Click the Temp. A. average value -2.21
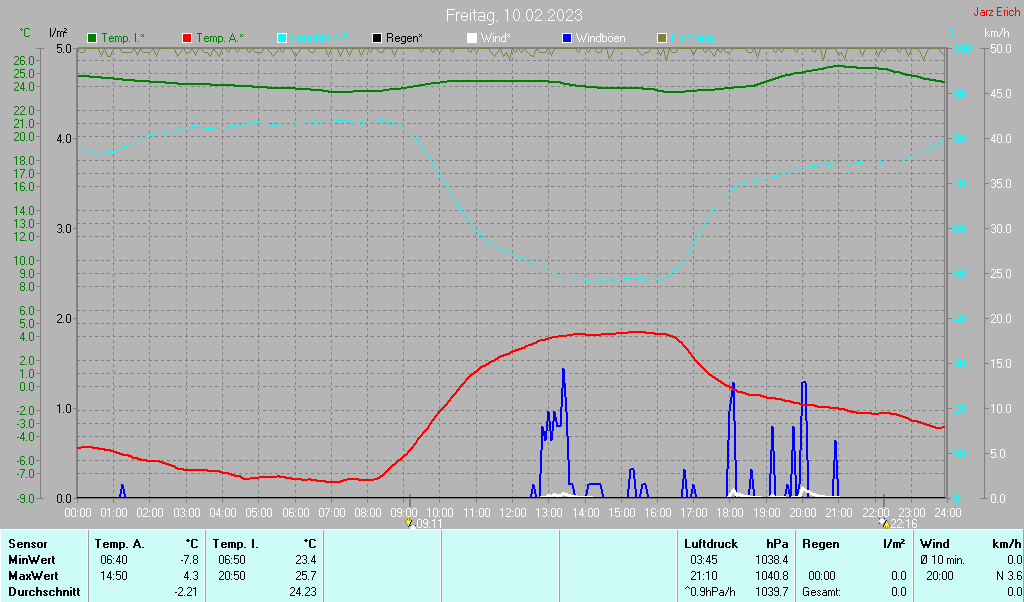 187,592
